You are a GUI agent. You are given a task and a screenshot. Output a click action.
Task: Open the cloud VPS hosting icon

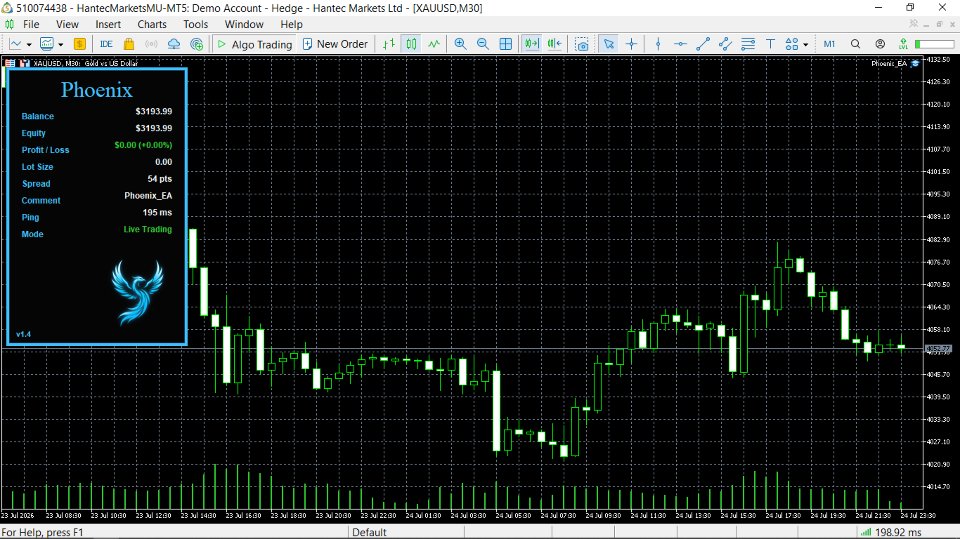pos(174,44)
